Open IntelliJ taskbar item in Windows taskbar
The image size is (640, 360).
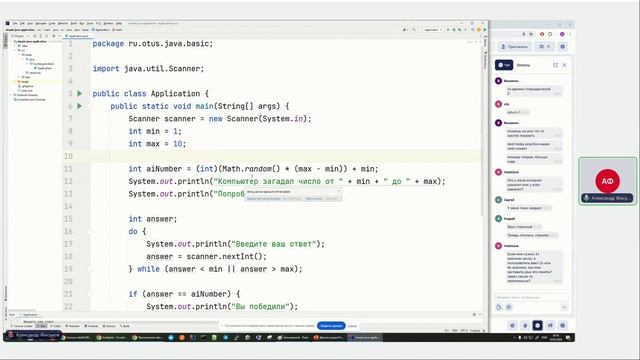pyautogui.click(x=365, y=338)
